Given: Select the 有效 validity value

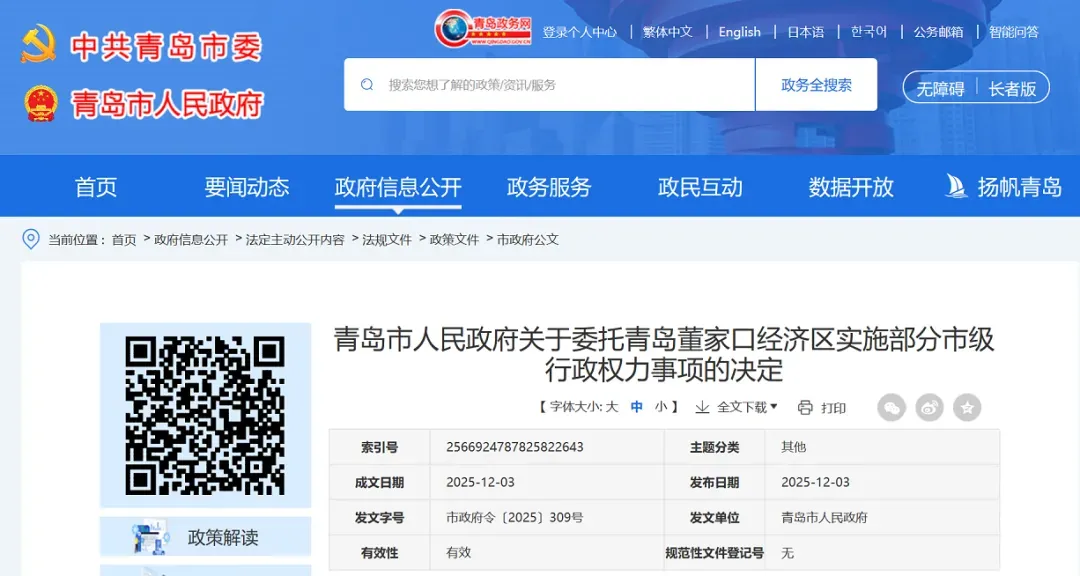Looking at the screenshot, I should pos(459,553).
